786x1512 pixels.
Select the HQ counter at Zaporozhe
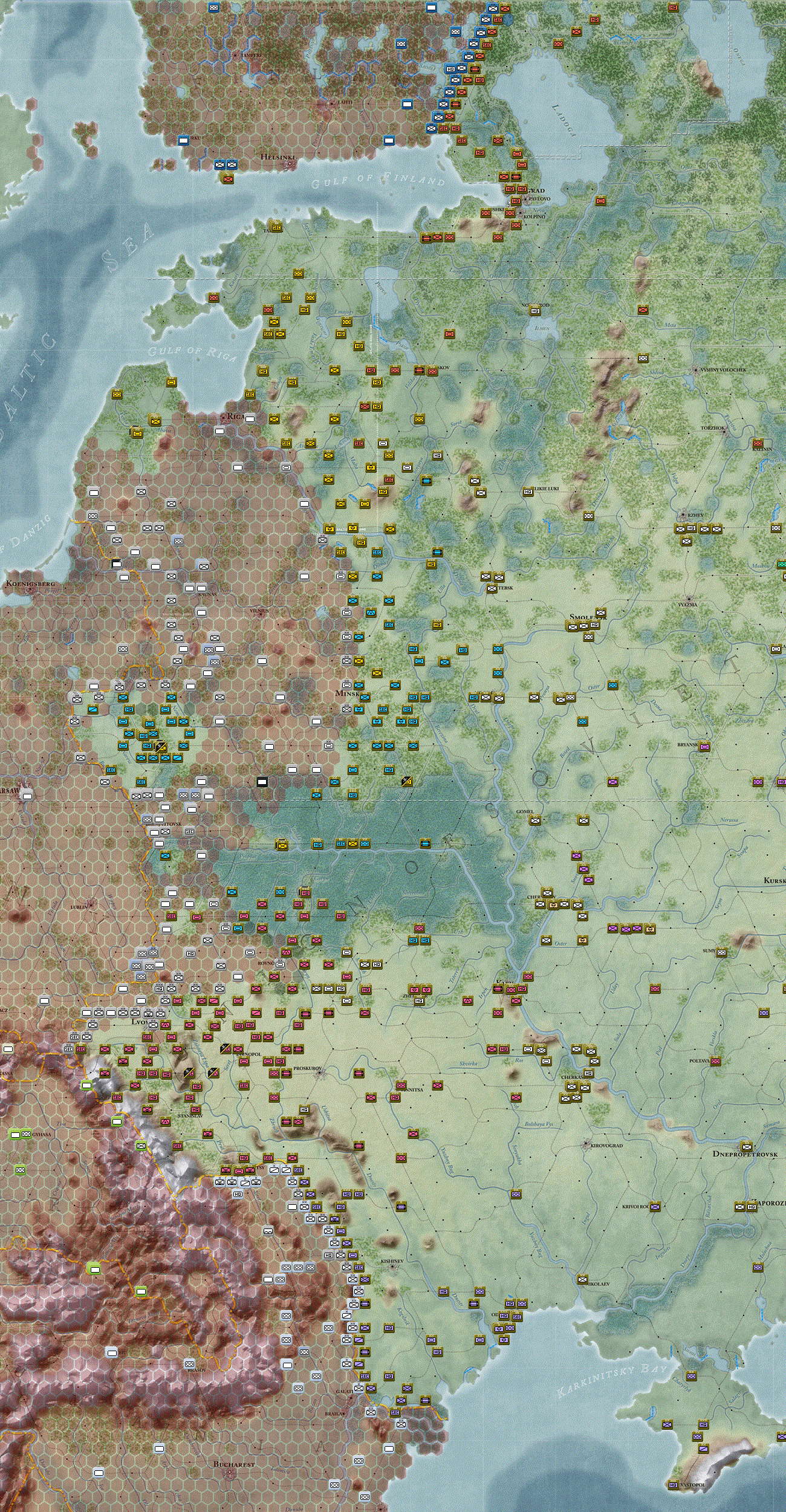[x=752, y=1206]
